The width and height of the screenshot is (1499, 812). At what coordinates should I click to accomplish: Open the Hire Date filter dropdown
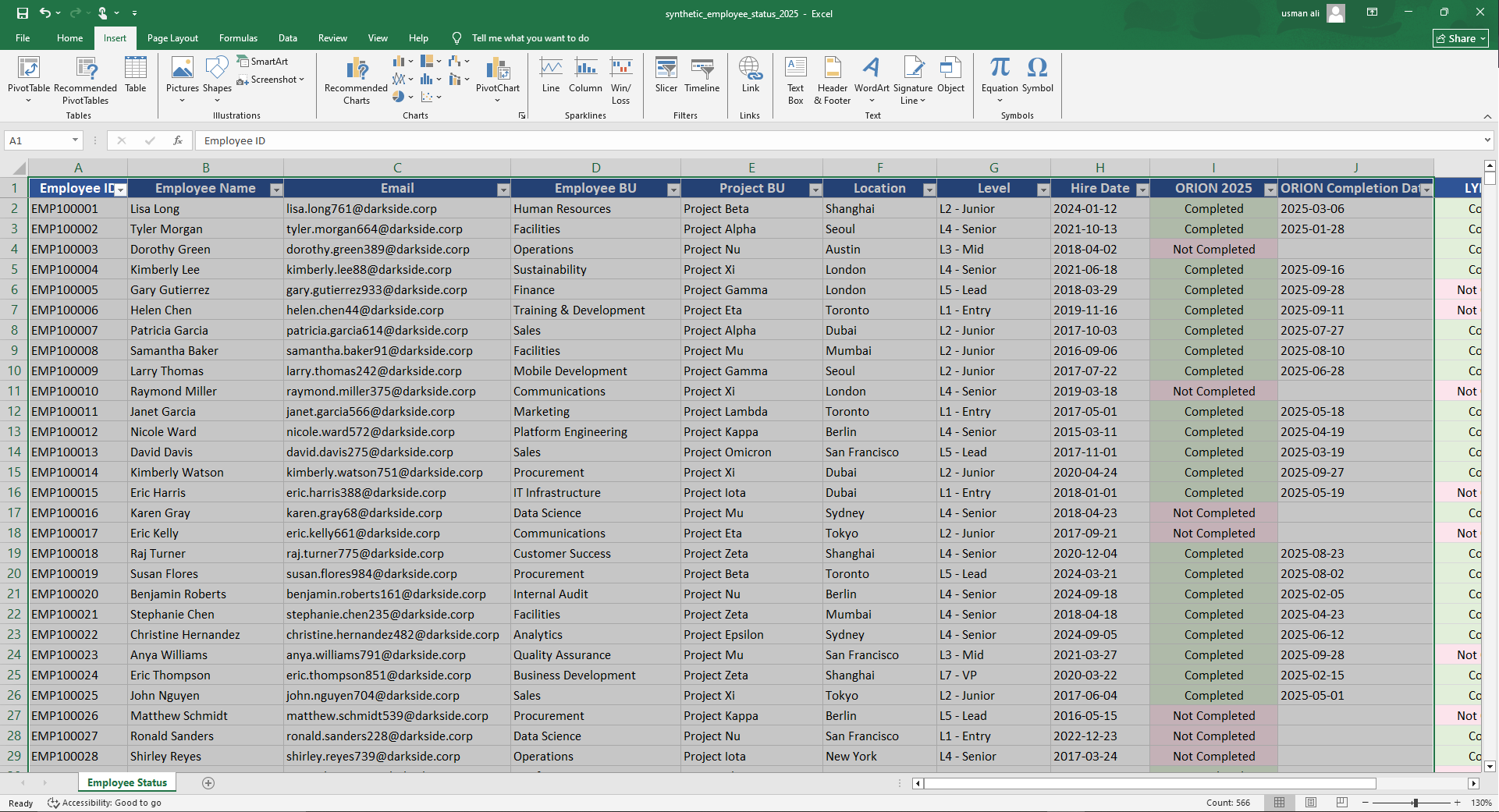click(1142, 190)
